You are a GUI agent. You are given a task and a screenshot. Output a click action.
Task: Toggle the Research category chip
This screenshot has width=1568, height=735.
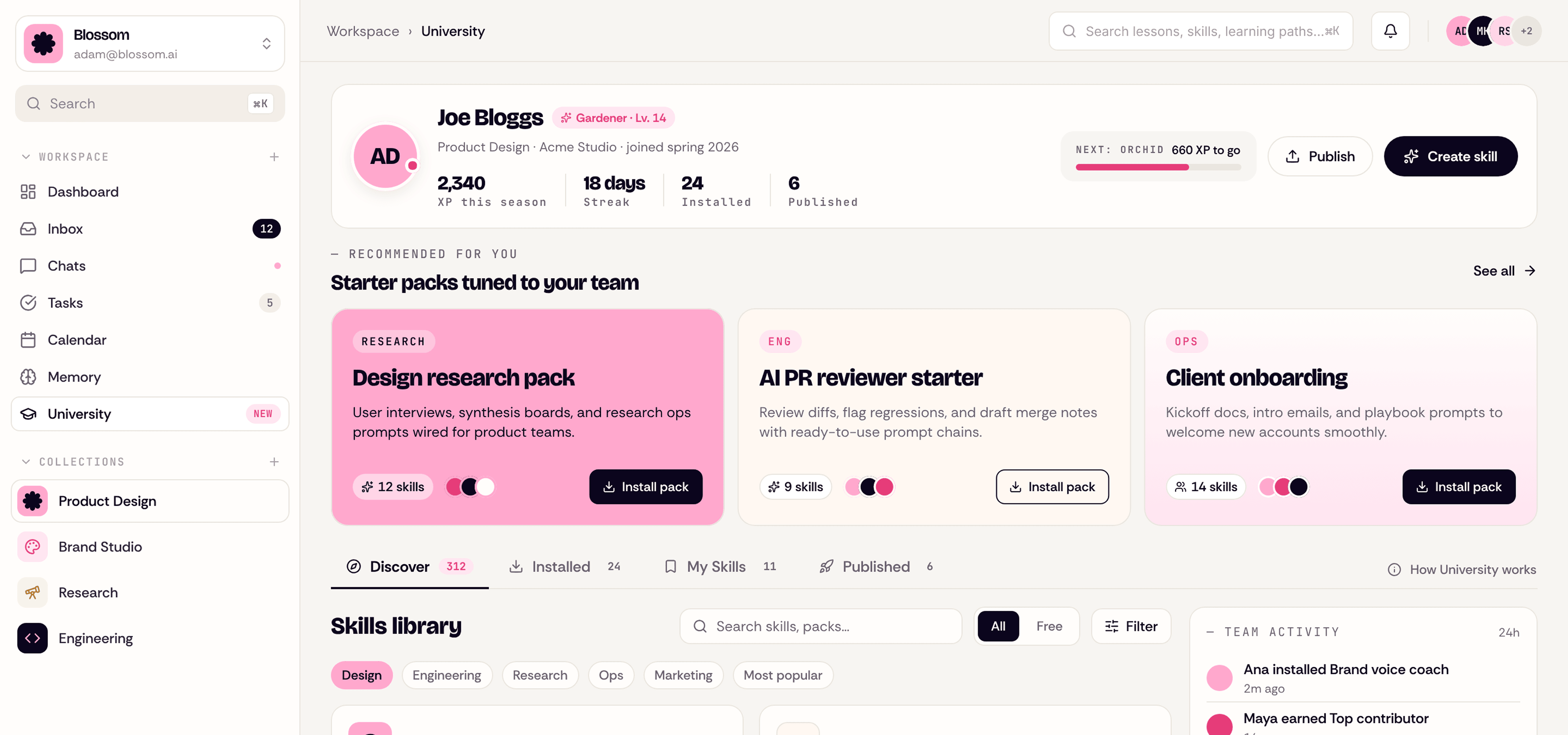tap(540, 675)
